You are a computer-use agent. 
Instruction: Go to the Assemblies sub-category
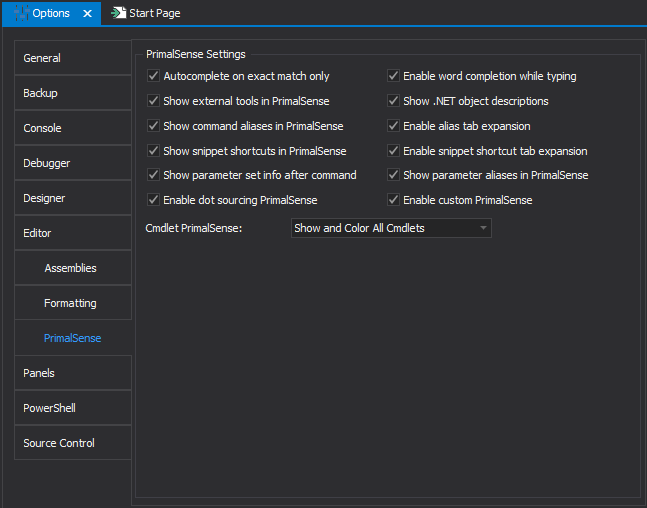(x=73, y=268)
